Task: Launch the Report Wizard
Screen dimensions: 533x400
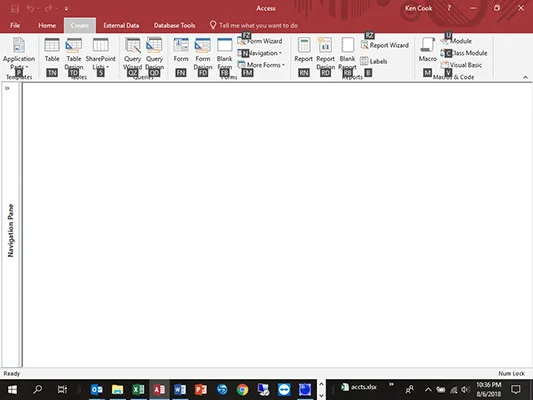Action: click(x=385, y=45)
